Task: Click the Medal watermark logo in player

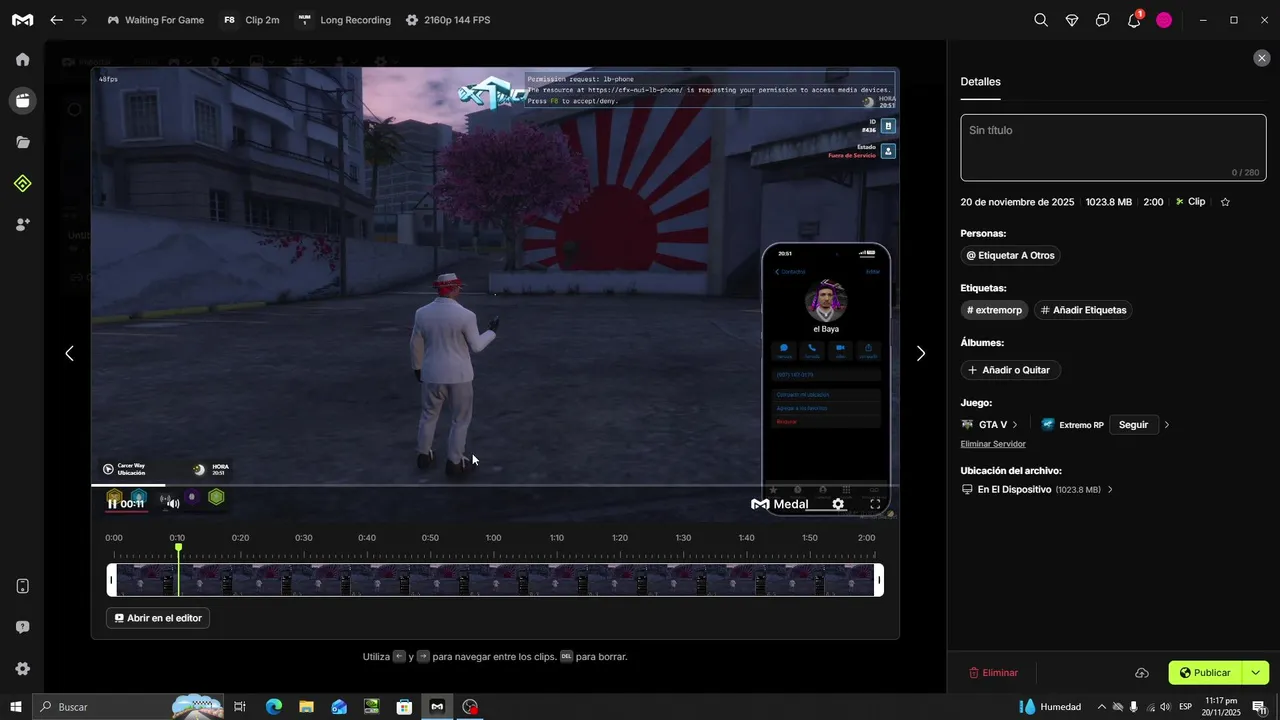Action: point(780,504)
